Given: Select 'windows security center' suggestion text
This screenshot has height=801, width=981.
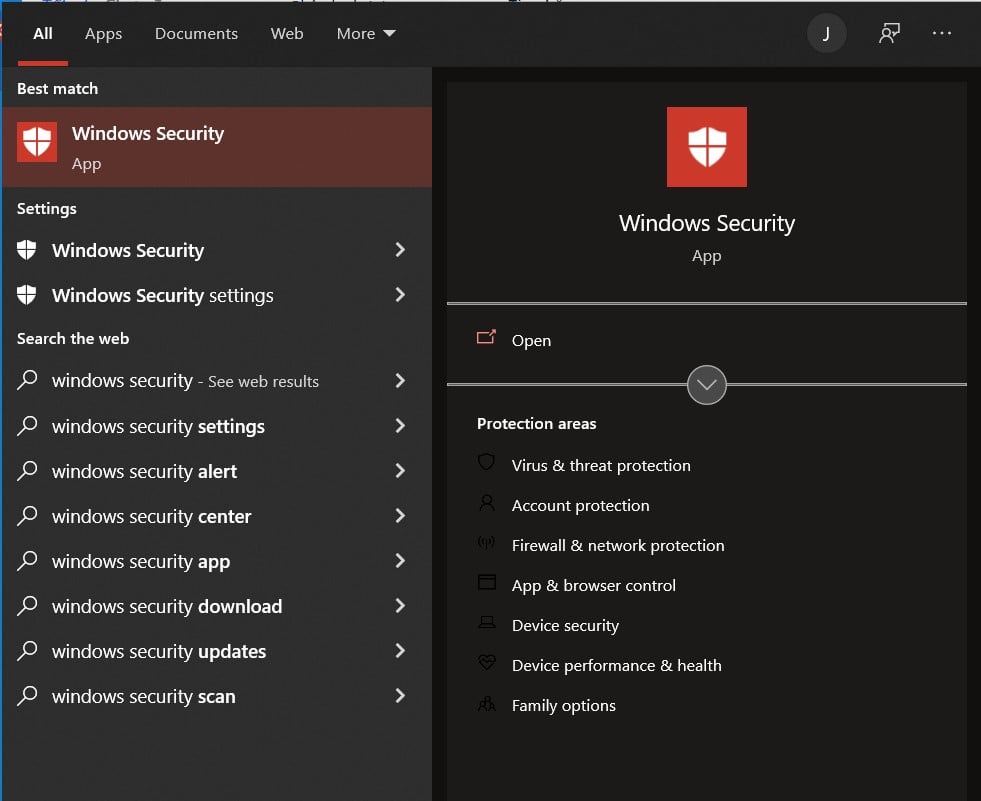Looking at the screenshot, I should coord(151,516).
